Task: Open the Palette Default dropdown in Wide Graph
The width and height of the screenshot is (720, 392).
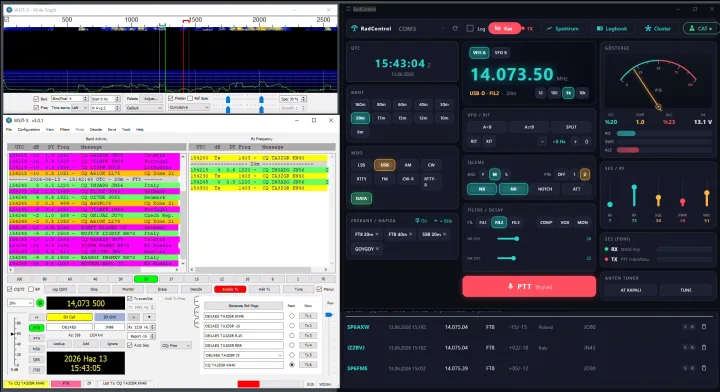Action: pyautogui.click(x=144, y=108)
